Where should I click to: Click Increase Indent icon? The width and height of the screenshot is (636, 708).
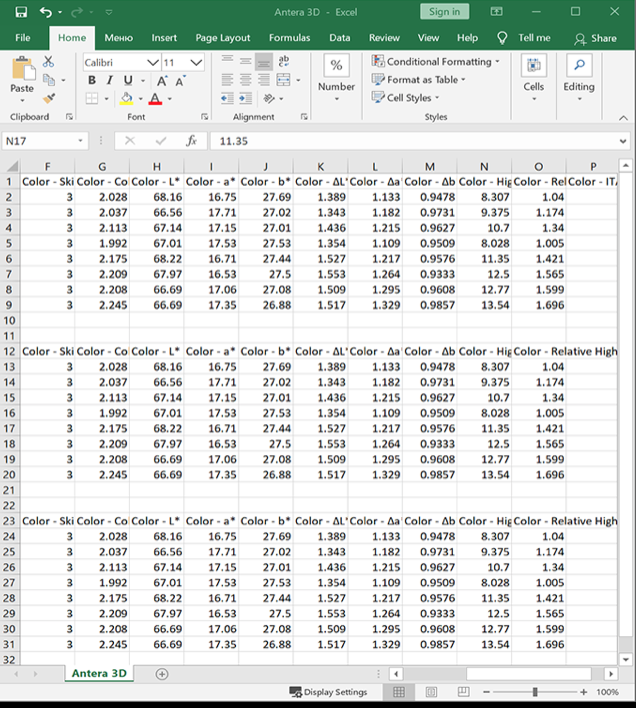(245, 98)
